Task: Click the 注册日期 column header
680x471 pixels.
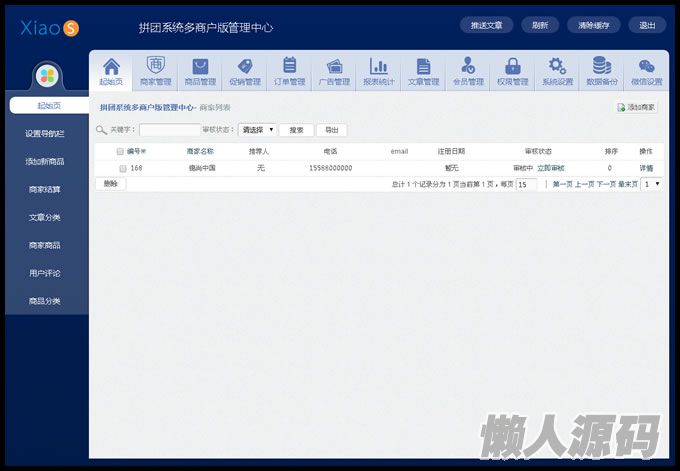Action: click(451, 151)
